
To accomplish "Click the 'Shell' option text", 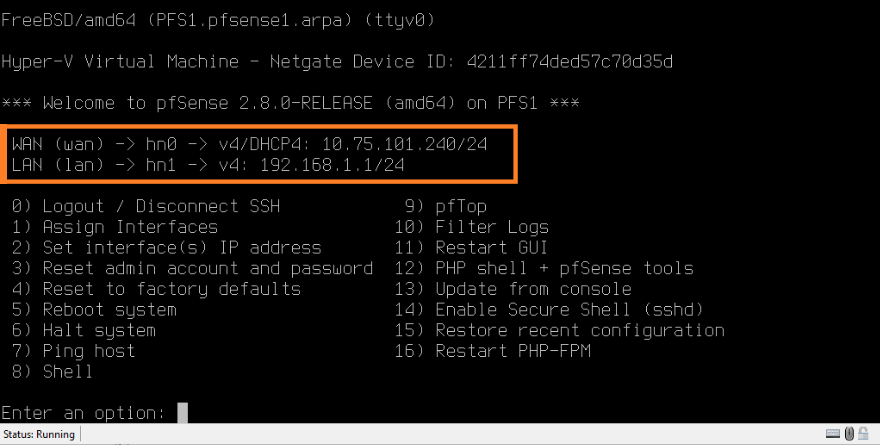I will (67, 371).
